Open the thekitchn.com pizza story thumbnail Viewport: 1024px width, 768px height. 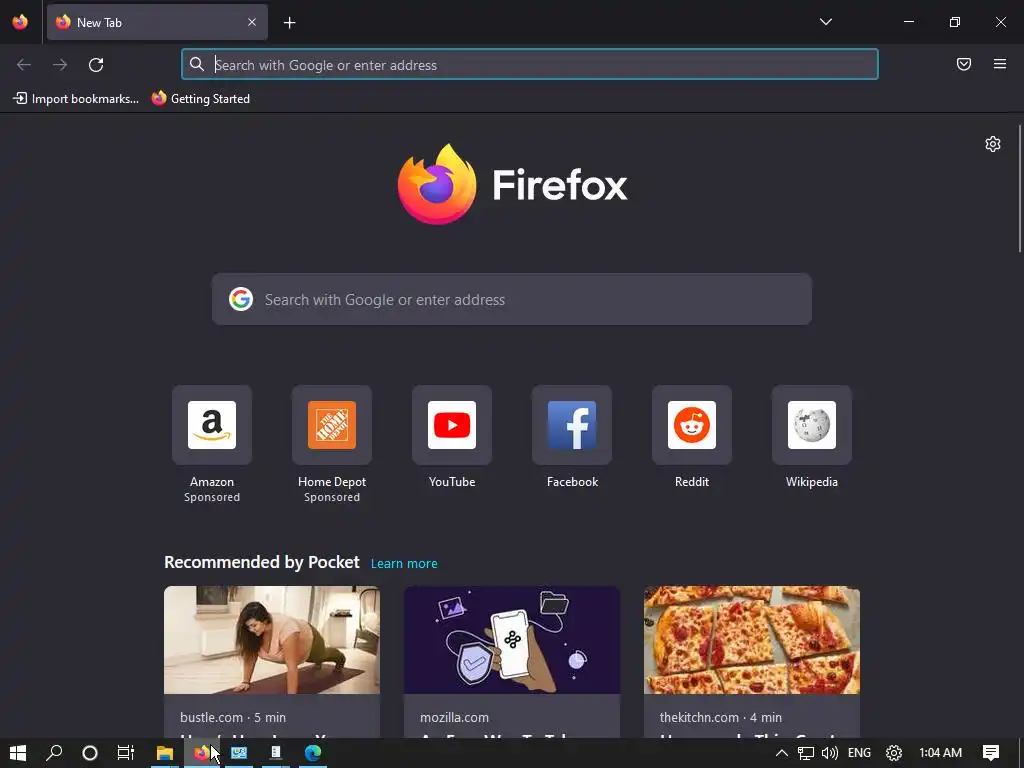pyautogui.click(x=752, y=640)
